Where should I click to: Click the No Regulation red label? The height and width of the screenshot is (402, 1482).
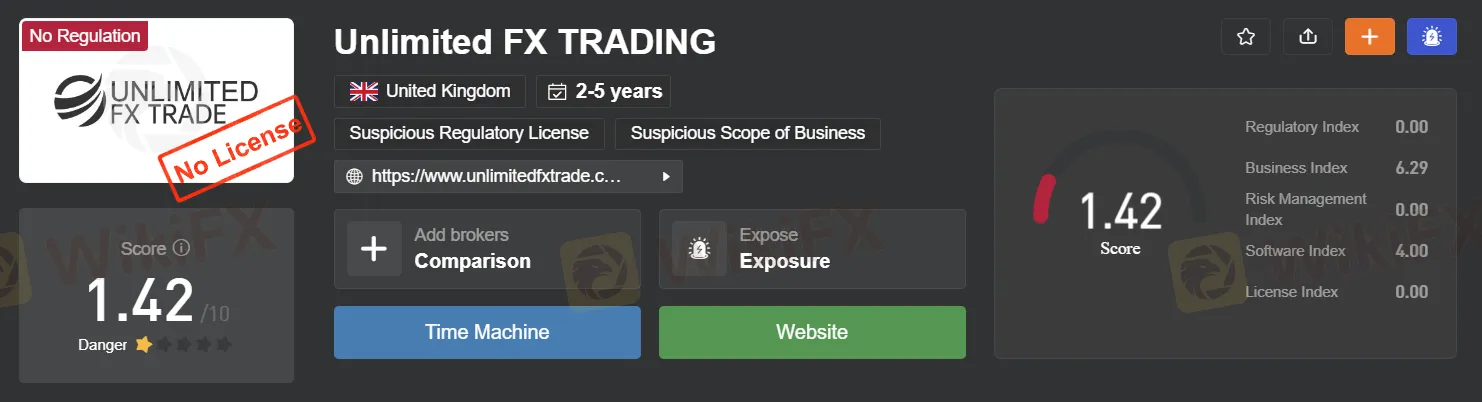85,36
